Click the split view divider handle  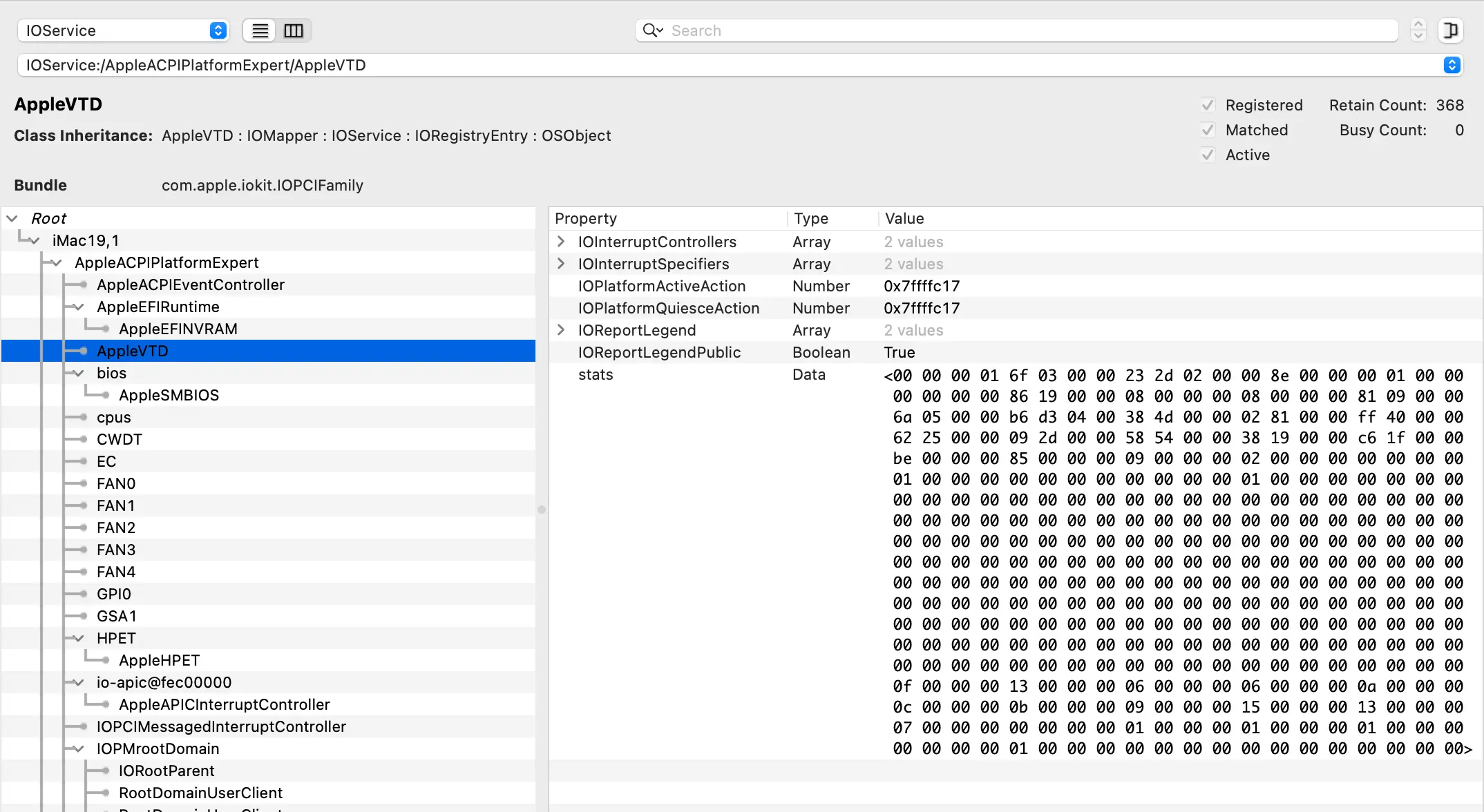542,510
